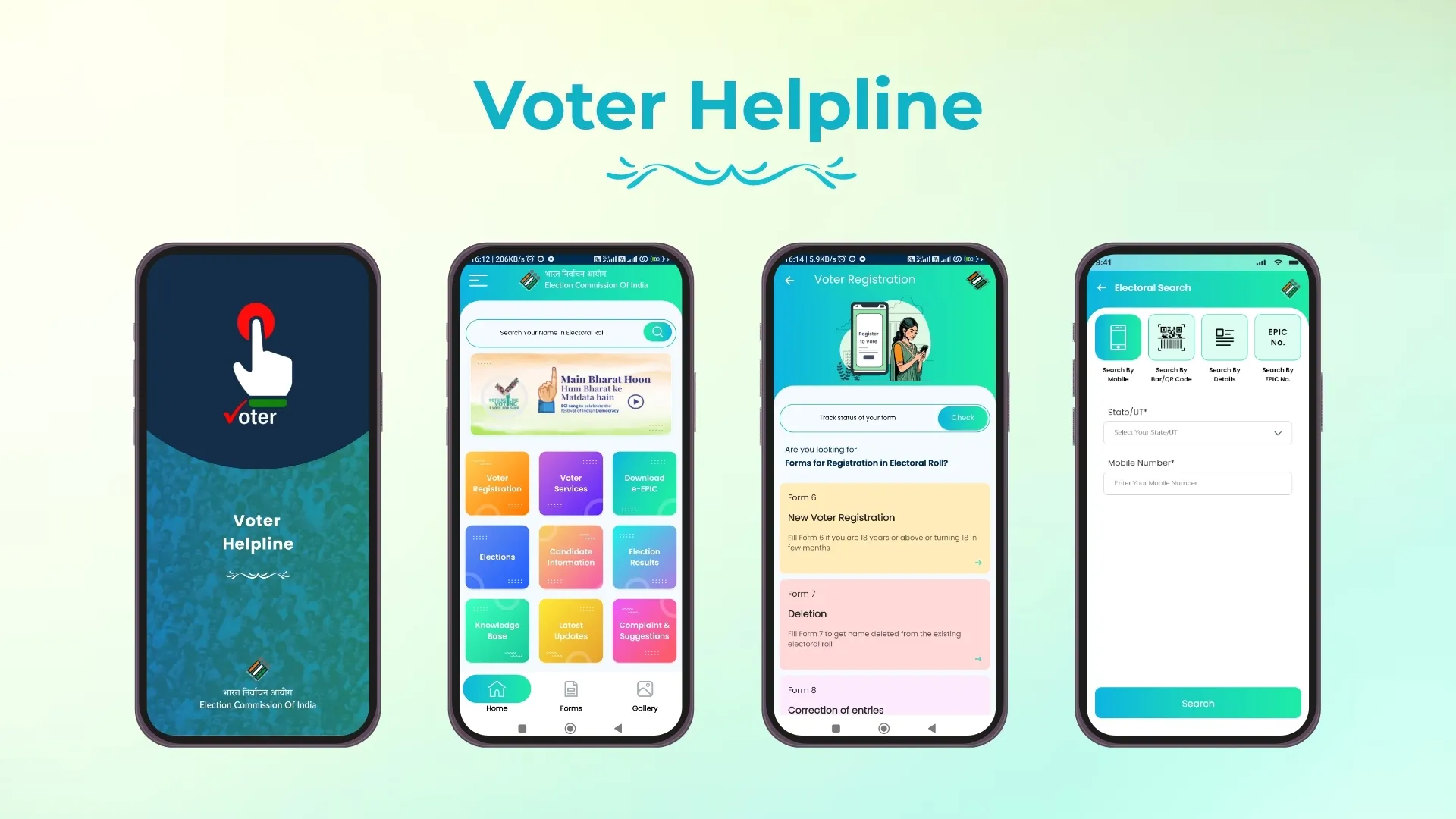Click the Knowledge Base icon

coord(497,630)
